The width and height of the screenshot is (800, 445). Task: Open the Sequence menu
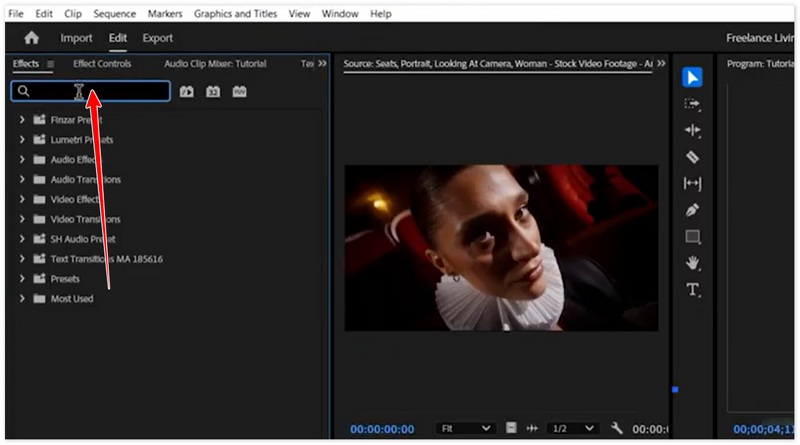click(x=114, y=14)
